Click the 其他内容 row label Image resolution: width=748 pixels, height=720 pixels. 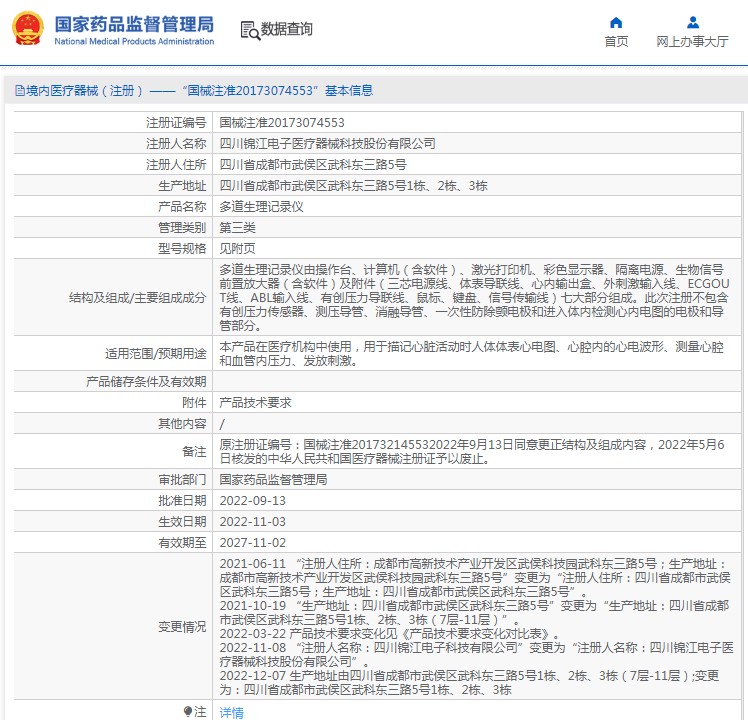[182, 424]
